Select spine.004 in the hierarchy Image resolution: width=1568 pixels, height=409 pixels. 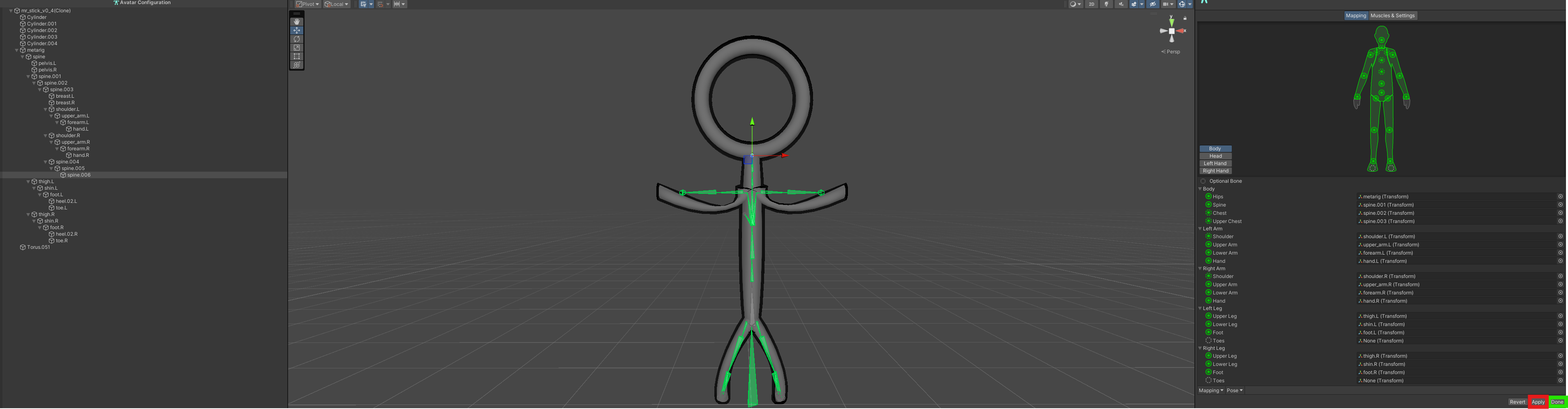click(x=67, y=162)
